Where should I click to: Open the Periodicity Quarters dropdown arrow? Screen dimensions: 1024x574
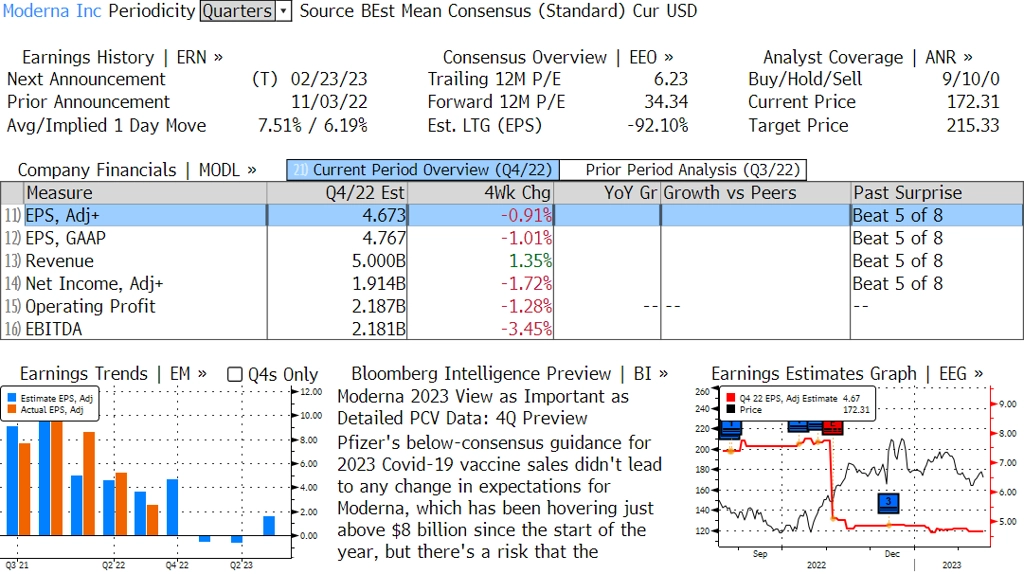coord(283,11)
